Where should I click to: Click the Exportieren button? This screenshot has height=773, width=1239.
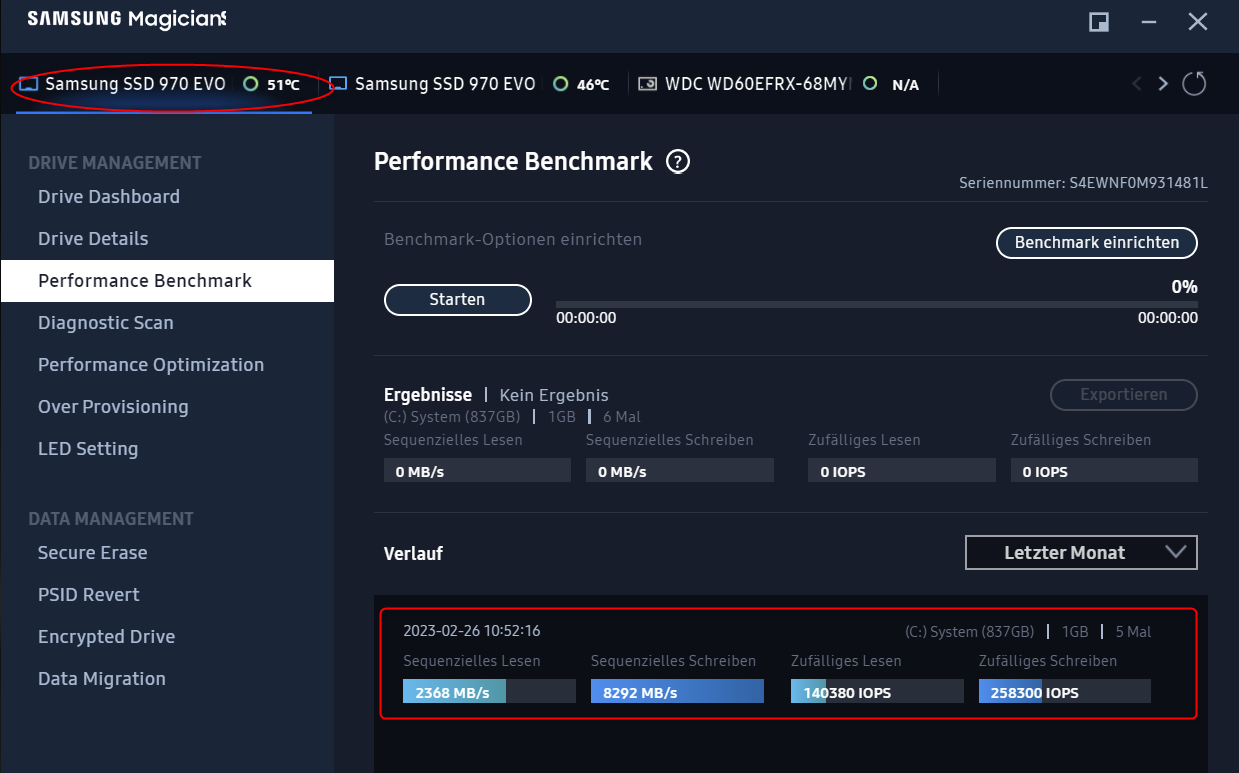coord(1123,394)
